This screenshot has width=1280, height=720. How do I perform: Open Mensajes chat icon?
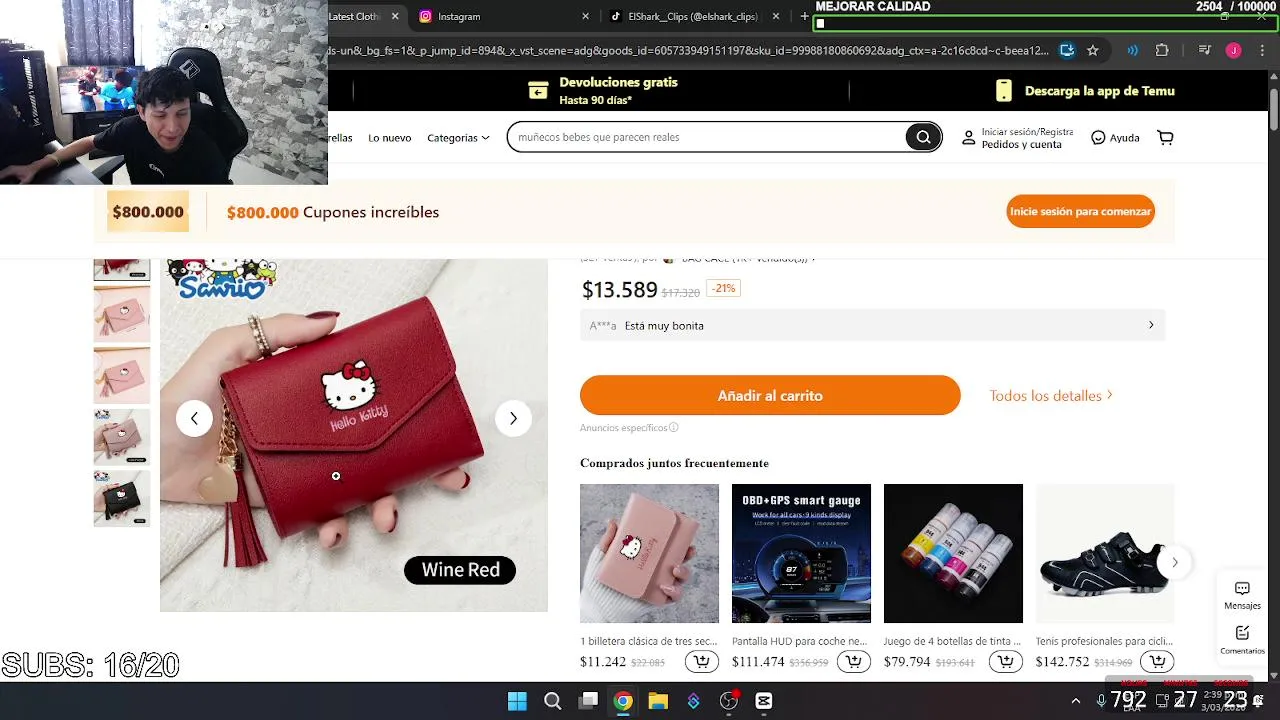(1242, 595)
